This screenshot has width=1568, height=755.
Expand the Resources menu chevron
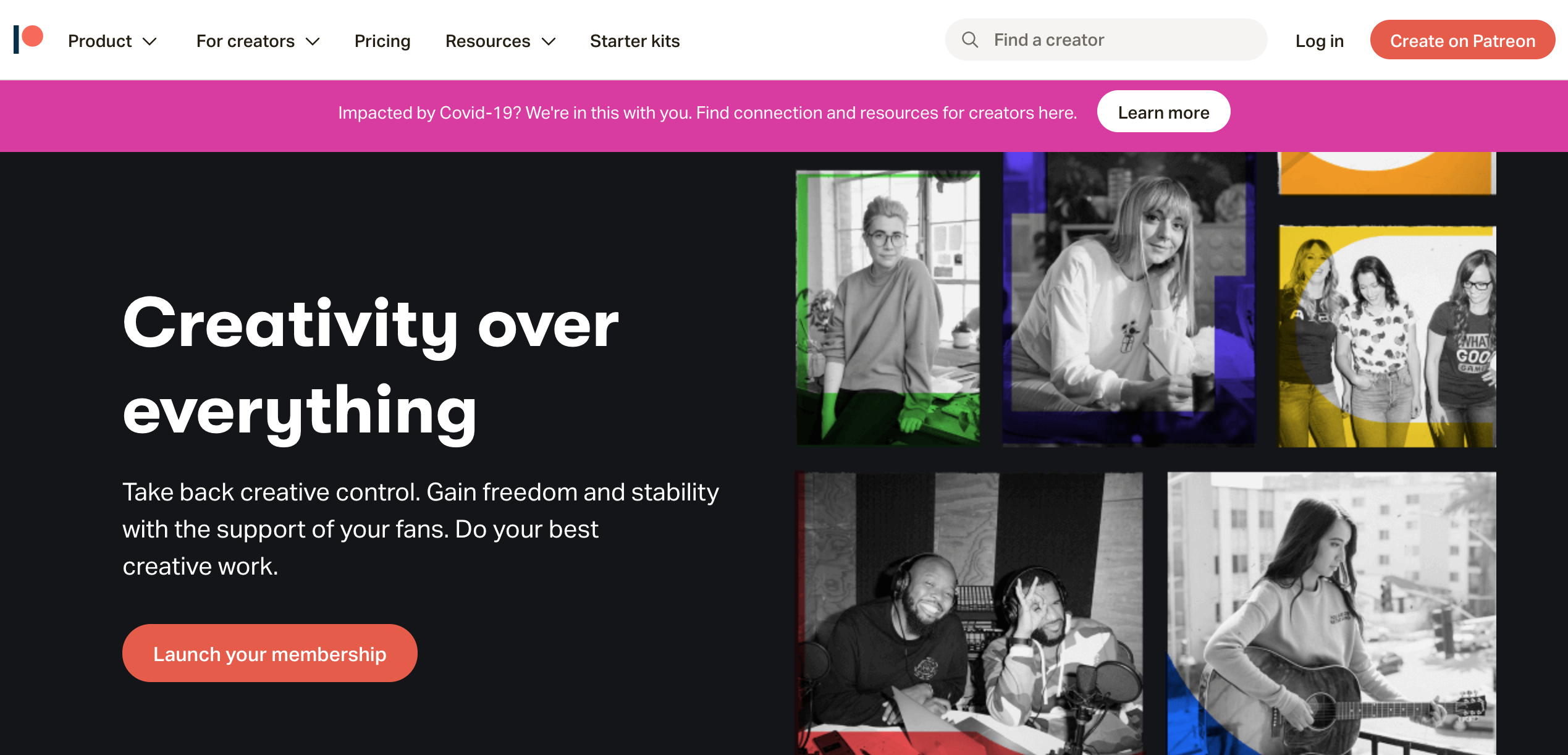549,41
